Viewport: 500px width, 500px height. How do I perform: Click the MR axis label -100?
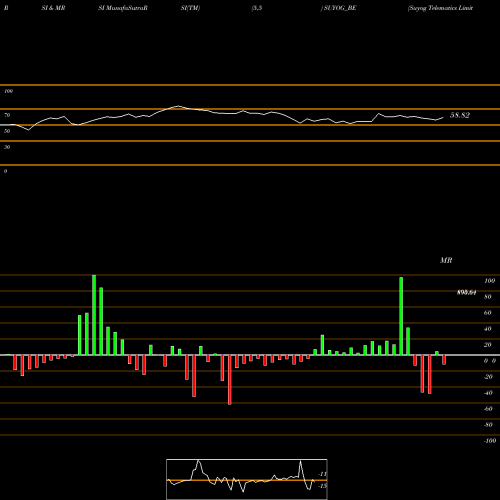490,441
